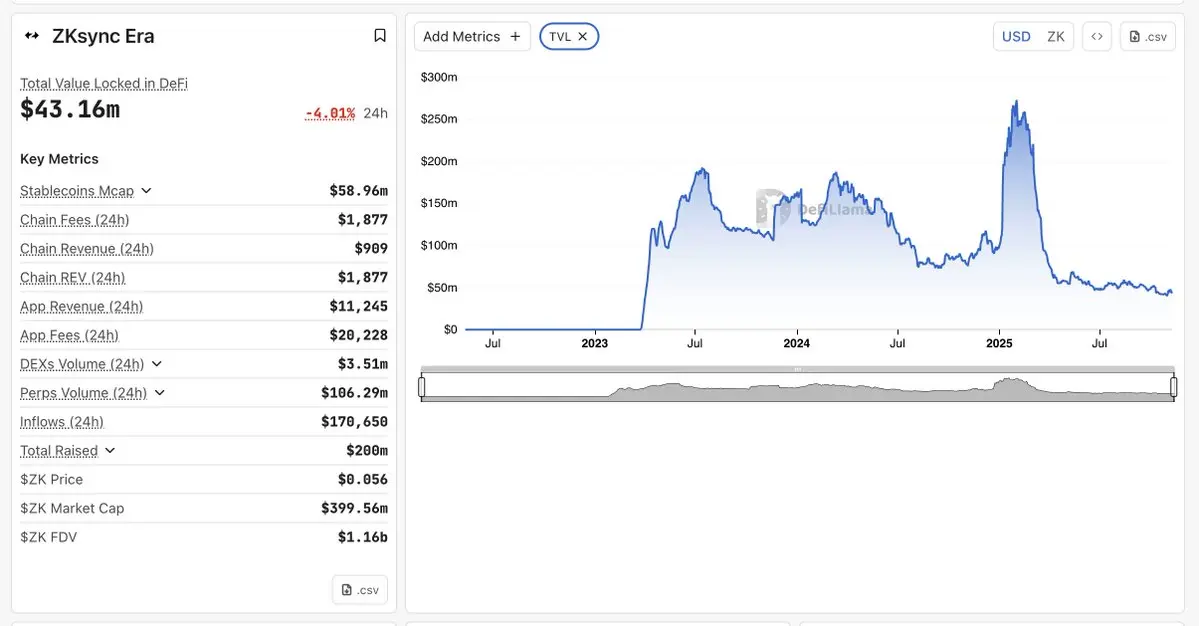Click the Inflows (24h) label
The image size is (1199, 626).
pos(62,422)
